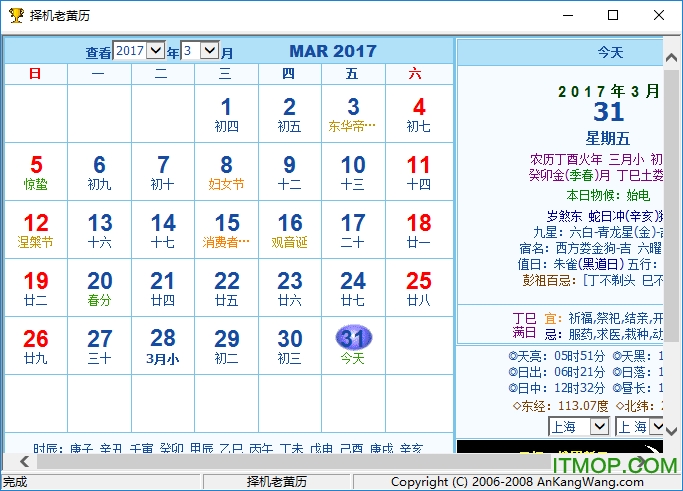Click the trophy app icon in title bar
The image size is (683, 491).
click(15, 16)
